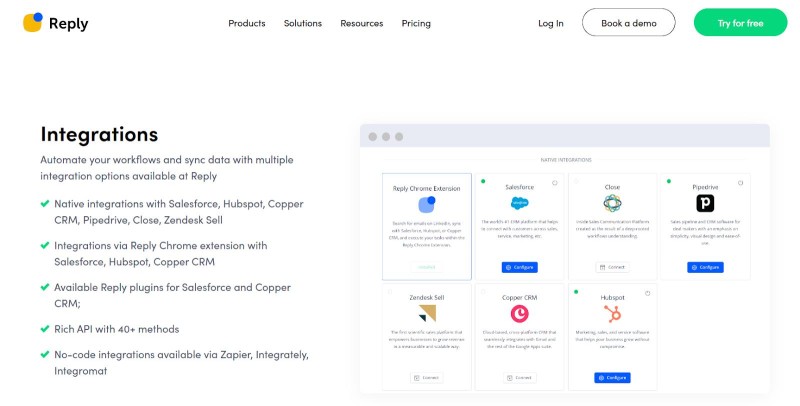Click the Reply logo in the header

[56, 23]
